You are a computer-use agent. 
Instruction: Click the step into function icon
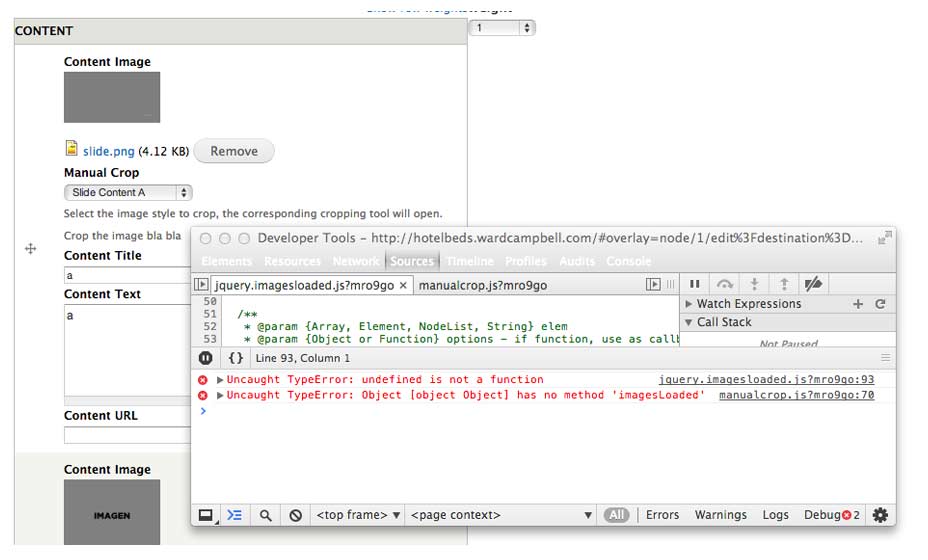tap(755, 284)
